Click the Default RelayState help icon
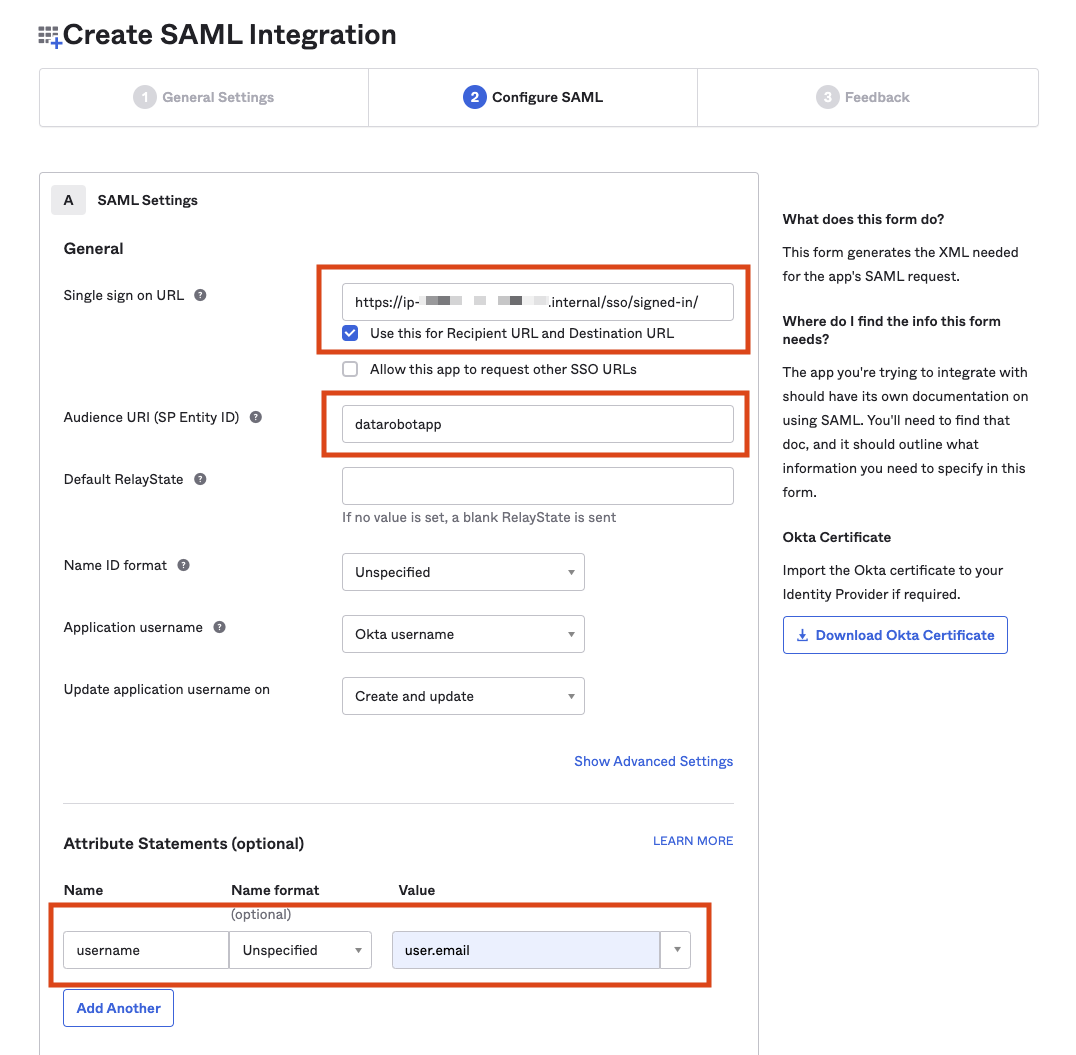 tap(200, 479)
